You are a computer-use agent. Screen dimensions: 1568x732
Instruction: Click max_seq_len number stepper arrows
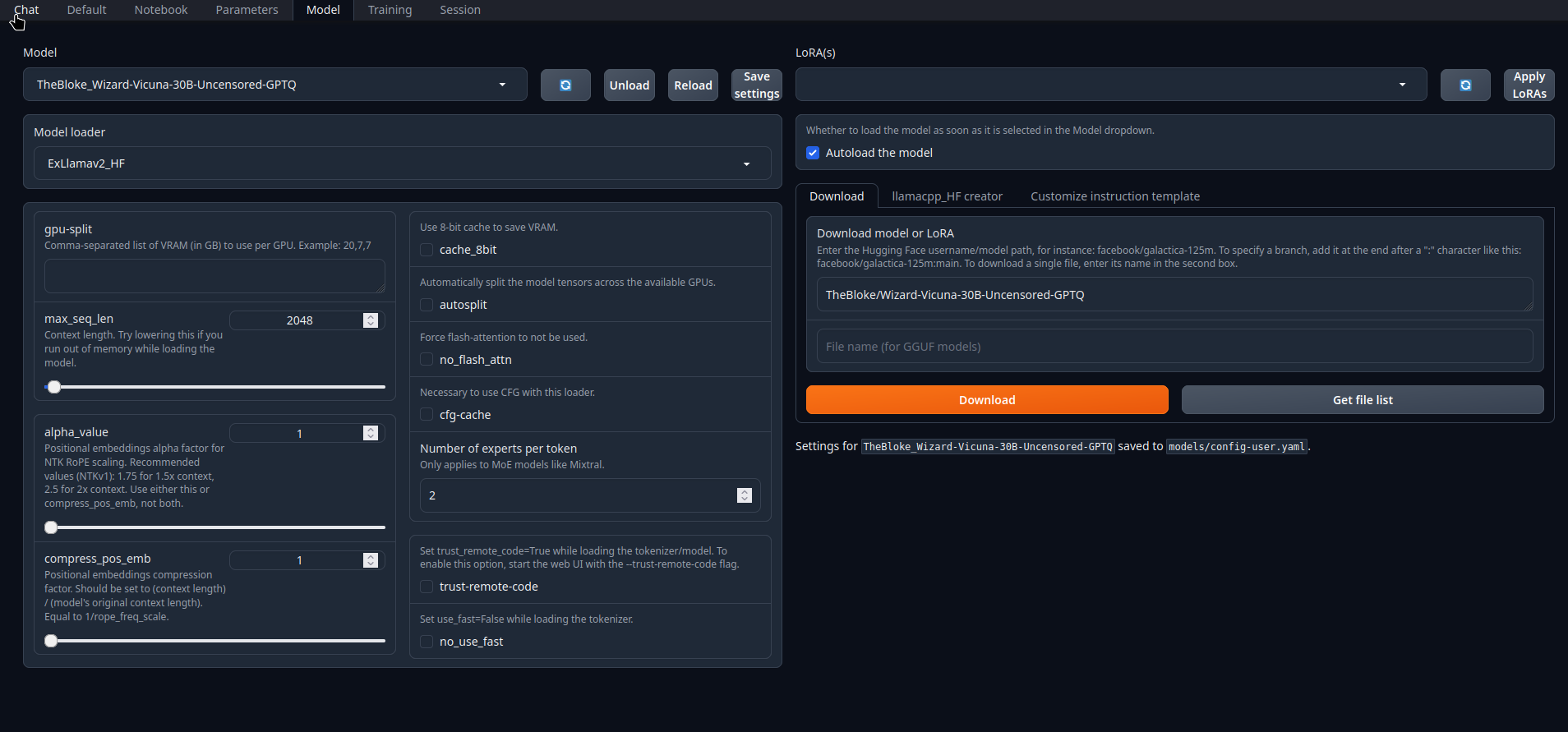click(371, 320)
